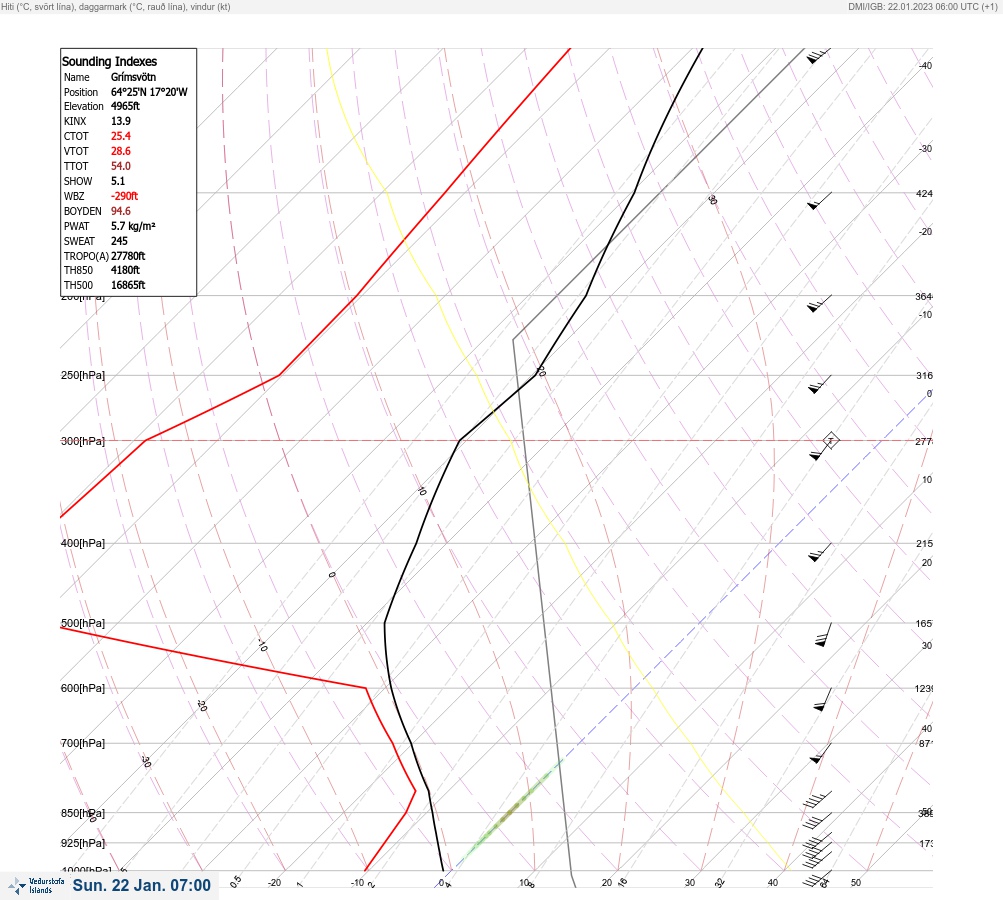
Task: Click the BOYDEN value '94.6'
Action: [121, 211]
